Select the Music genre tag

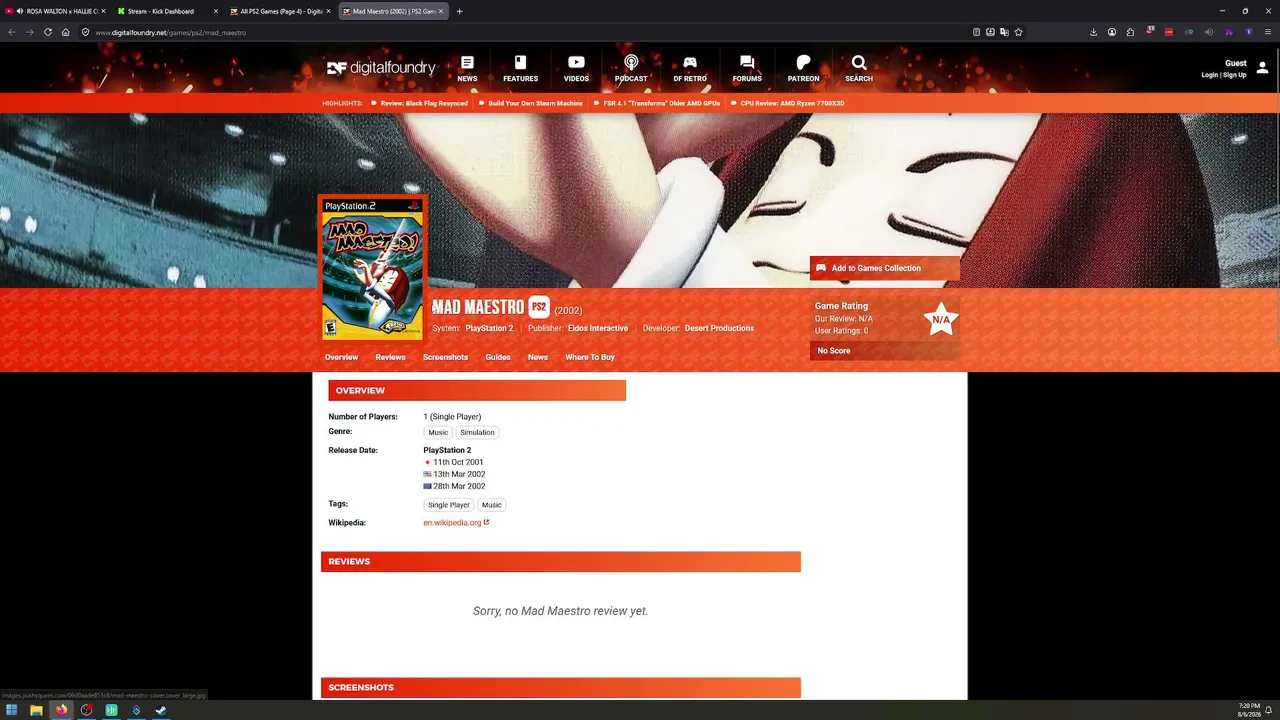click(x=438, y=433)
